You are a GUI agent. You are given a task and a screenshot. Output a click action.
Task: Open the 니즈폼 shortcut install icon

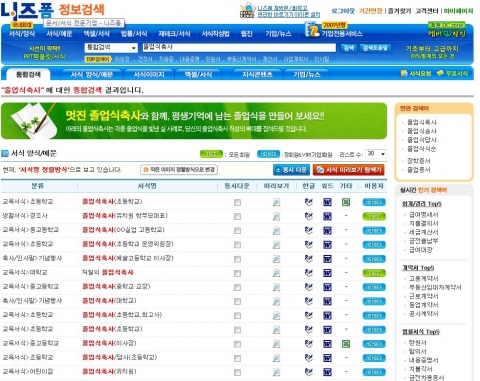[247, 10]
